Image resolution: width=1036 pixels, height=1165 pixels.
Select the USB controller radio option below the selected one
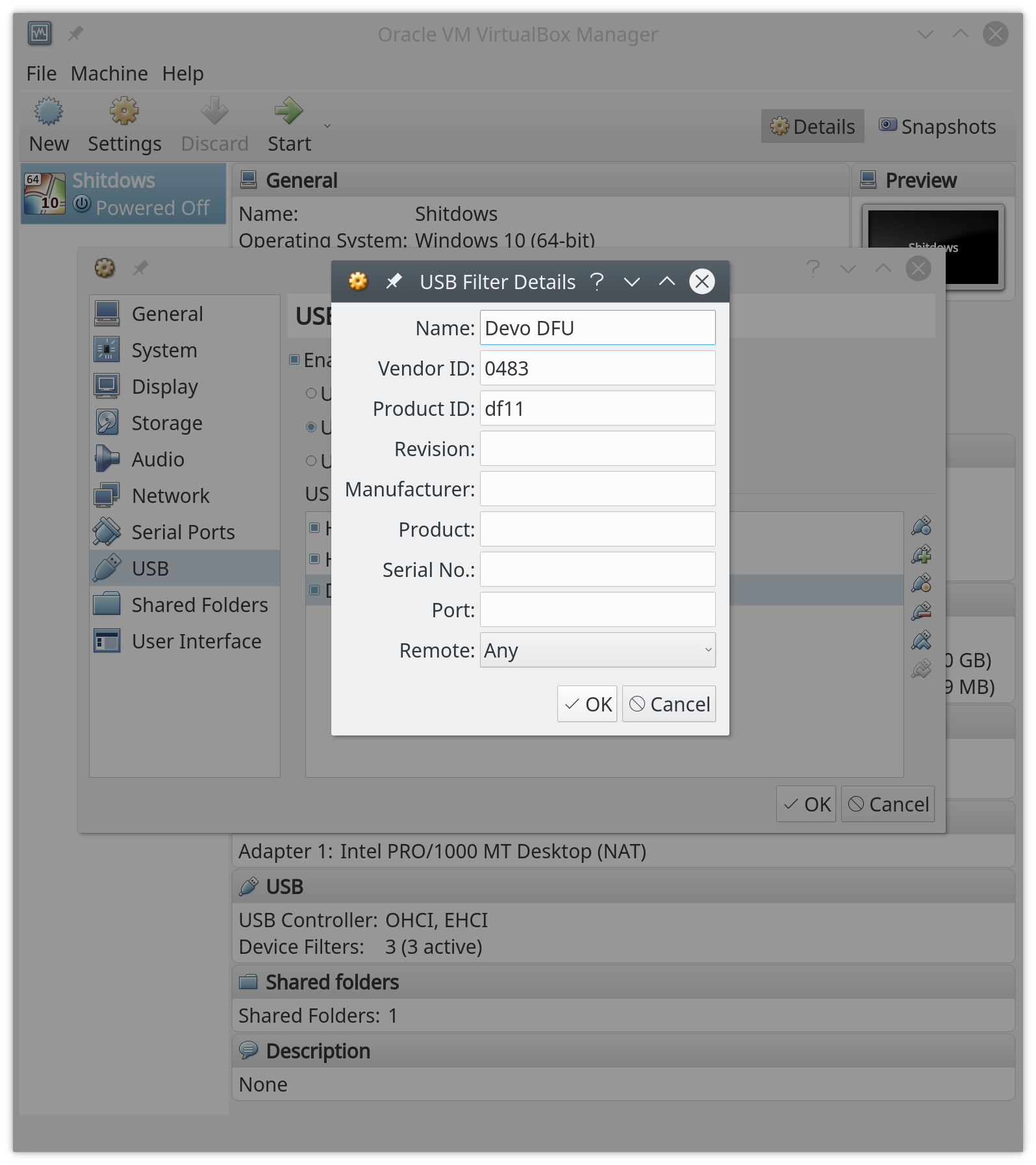(311, 461)
